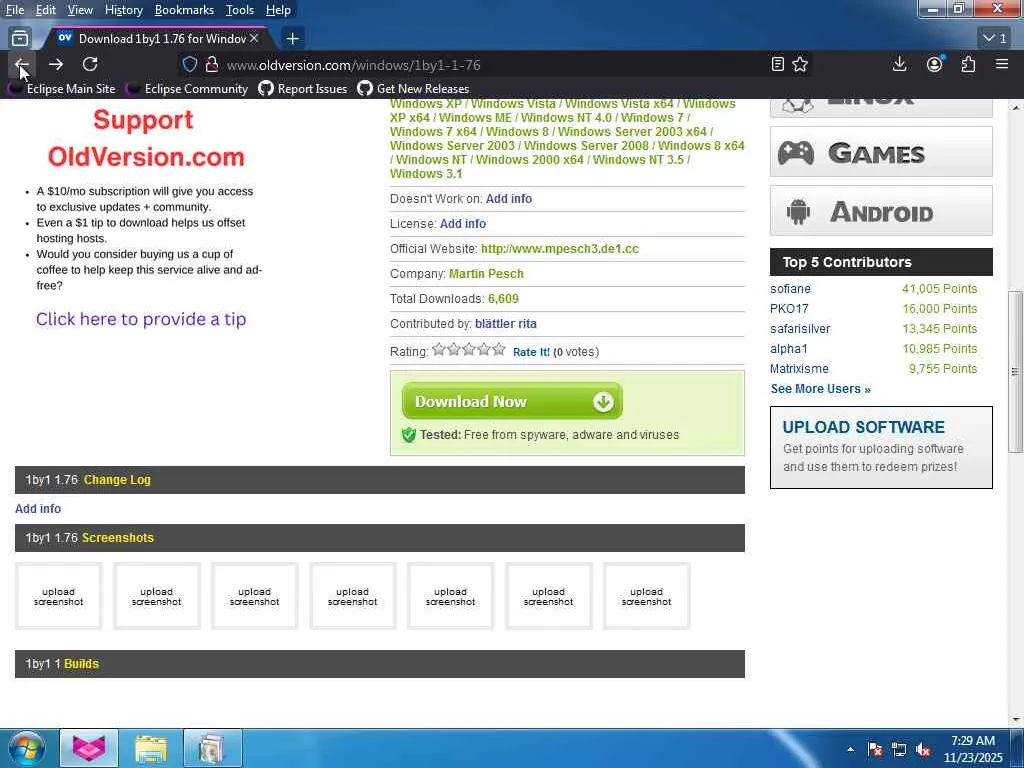The height and width of the screenshot is (768, 1024).
Task: Click the Rate It! link
Action: tap(531, 352)
